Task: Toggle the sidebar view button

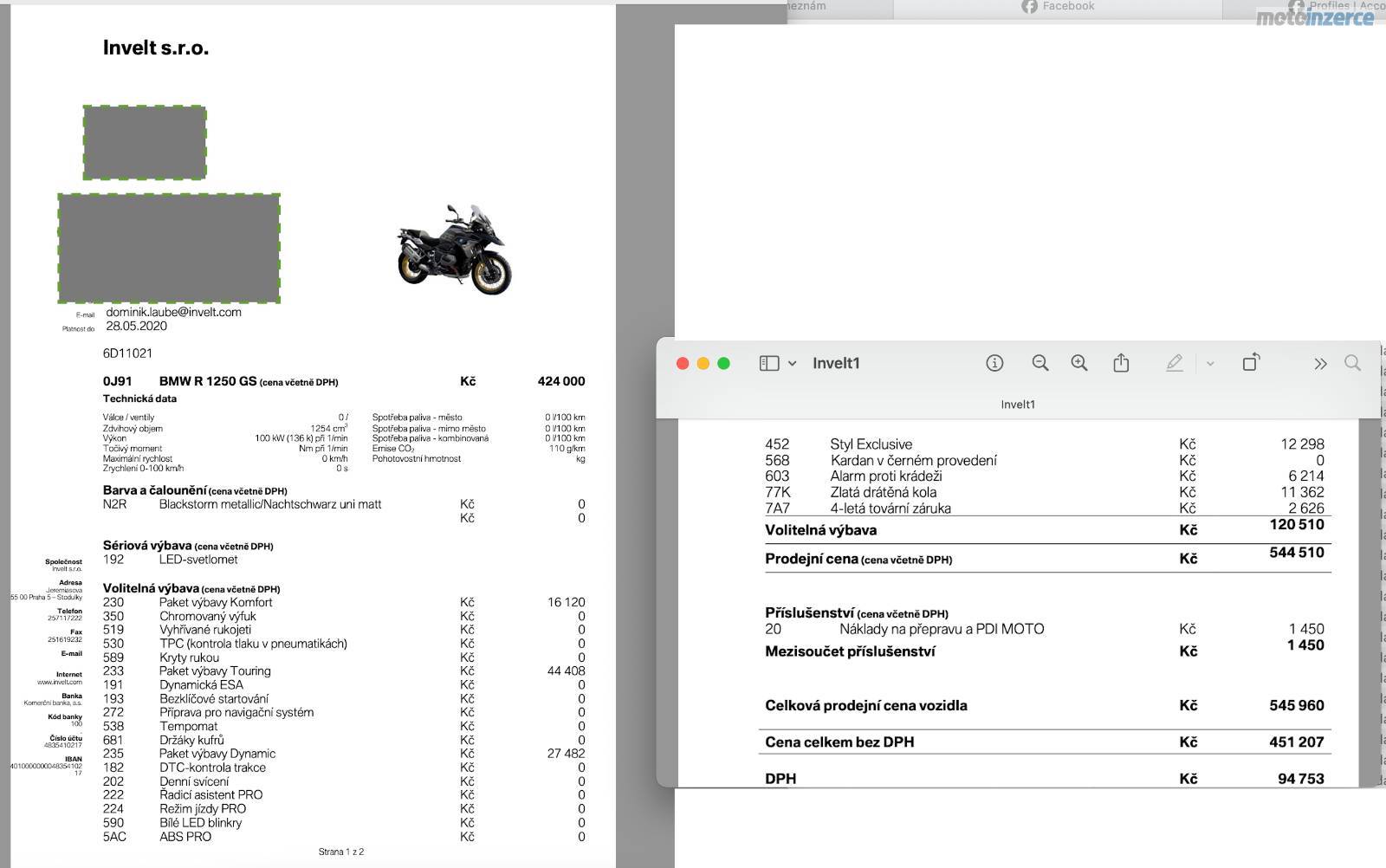Action: (x=768, y=363)
